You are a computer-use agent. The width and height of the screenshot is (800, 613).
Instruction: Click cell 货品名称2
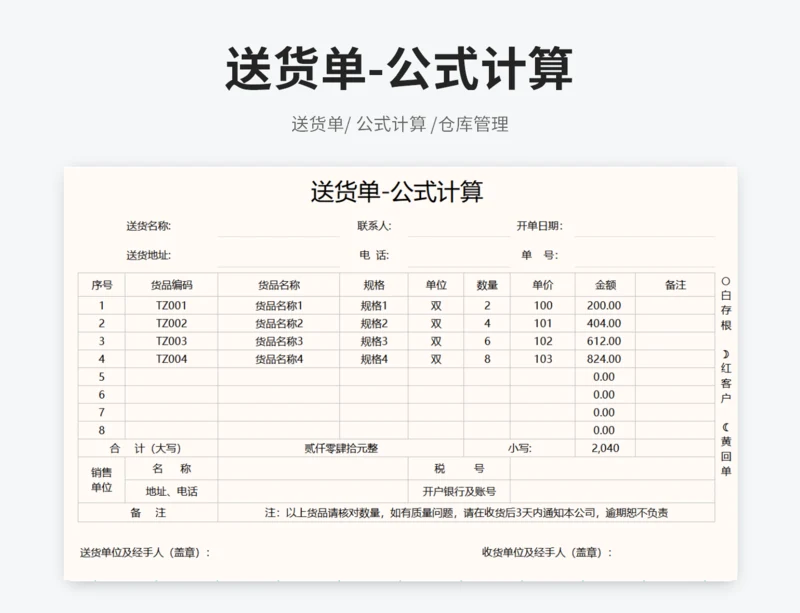tap(279, 324)
